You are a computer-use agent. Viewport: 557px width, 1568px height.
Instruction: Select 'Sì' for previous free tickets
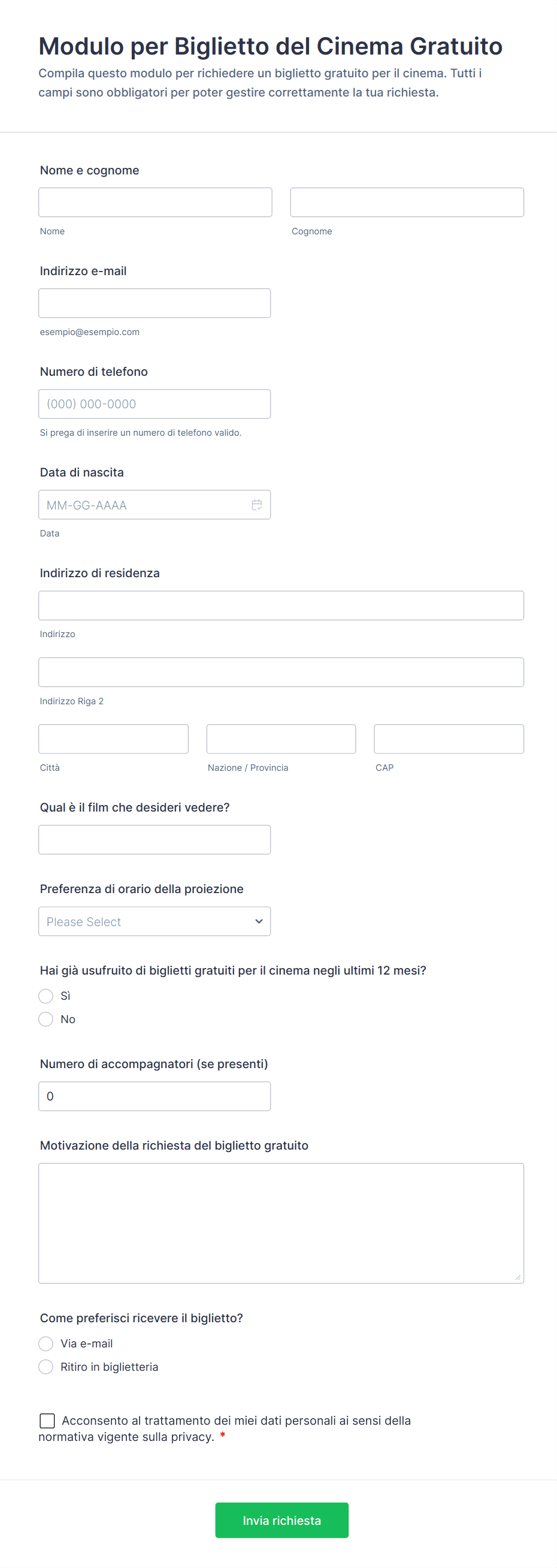[46, 996]
